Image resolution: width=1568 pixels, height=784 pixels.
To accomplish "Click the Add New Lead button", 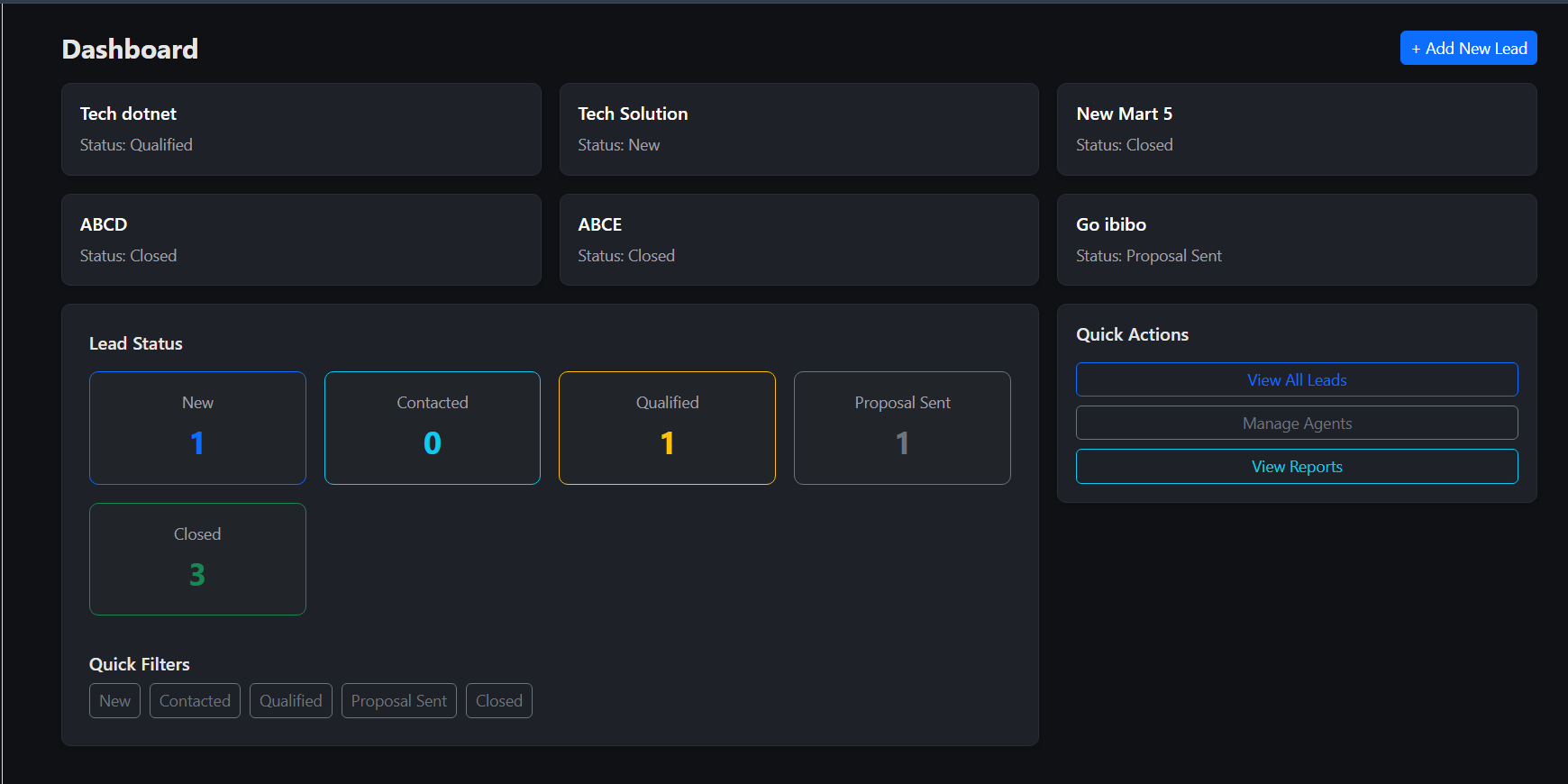I will tap(1468, 49).
